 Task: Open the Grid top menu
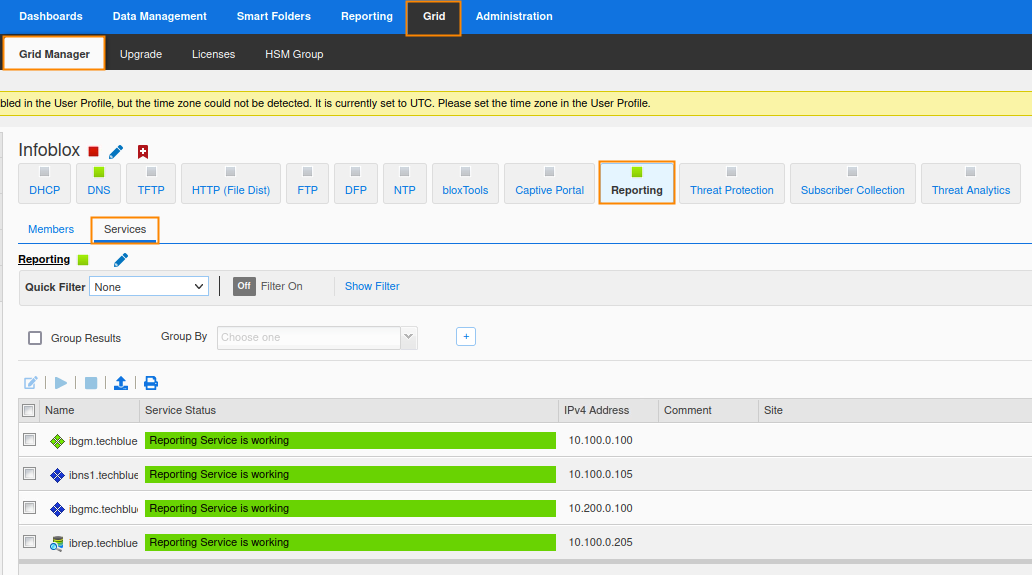pyautogui.click(x=434, y=17)
